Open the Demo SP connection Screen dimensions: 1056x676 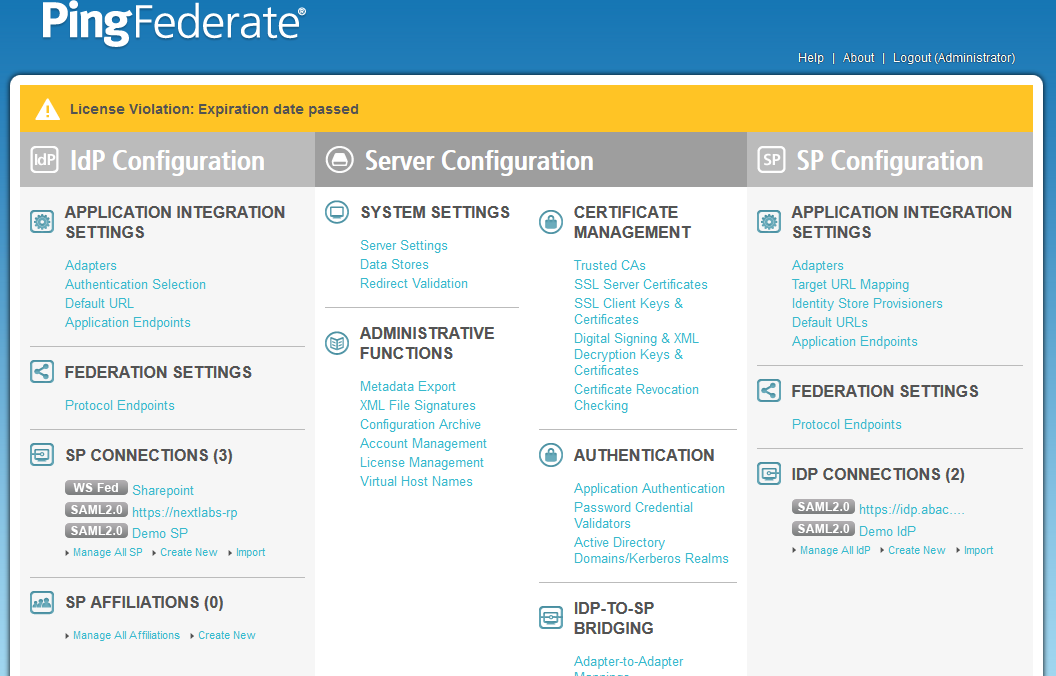tap(160, 533)
